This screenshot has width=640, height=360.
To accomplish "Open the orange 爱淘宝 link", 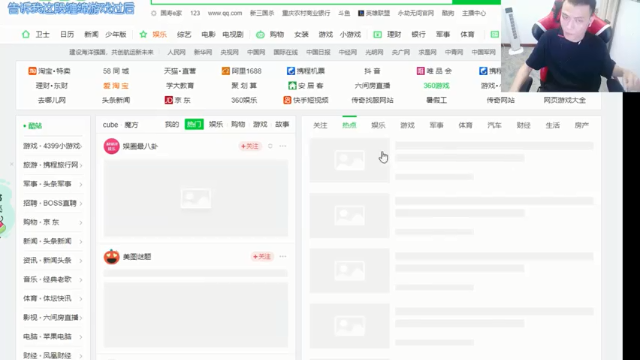I will tap(116, 86).
